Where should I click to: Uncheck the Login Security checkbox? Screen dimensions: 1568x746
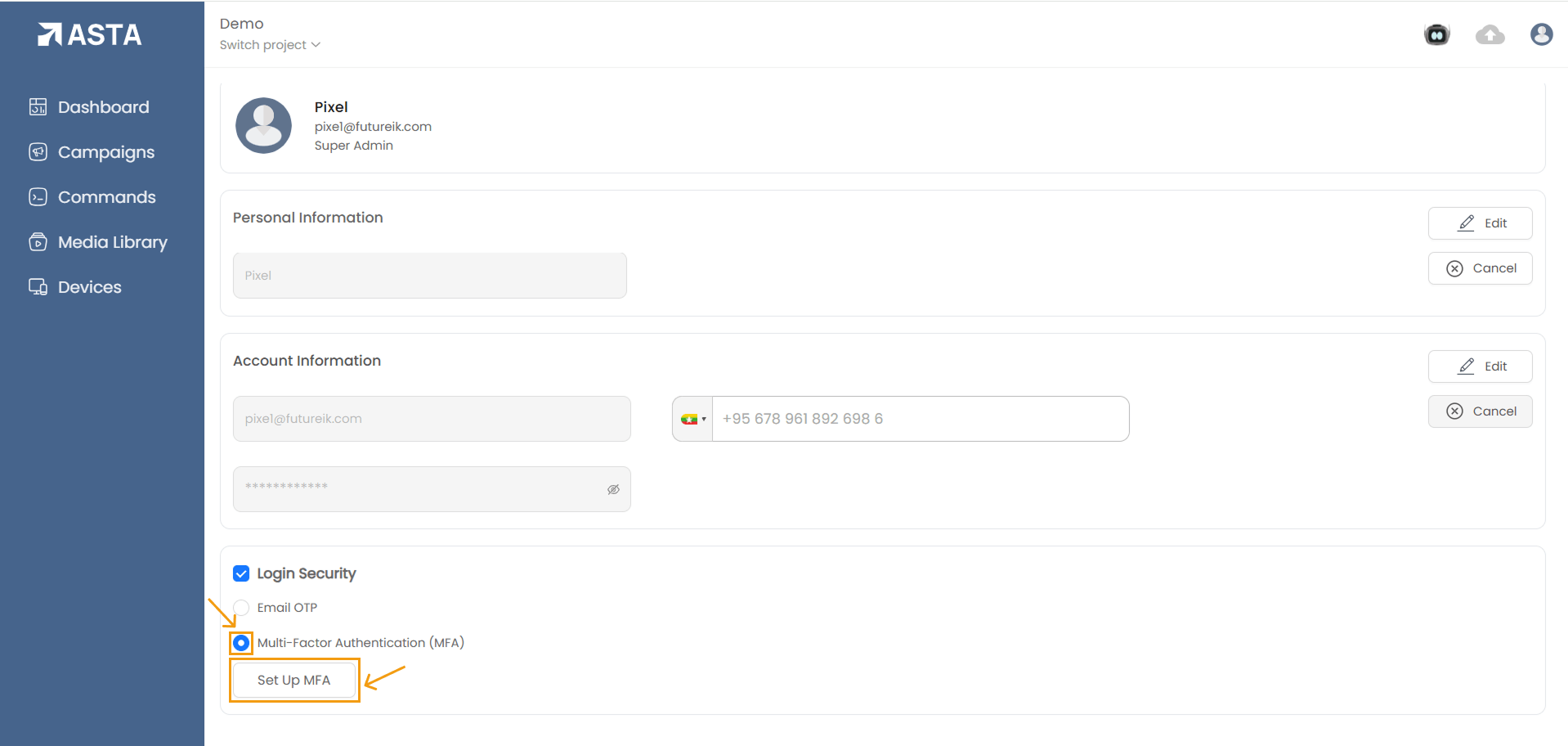point(241,573)
